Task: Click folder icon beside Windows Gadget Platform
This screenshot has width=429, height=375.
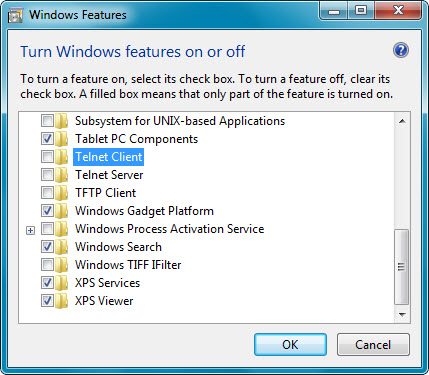Action: 62,211
